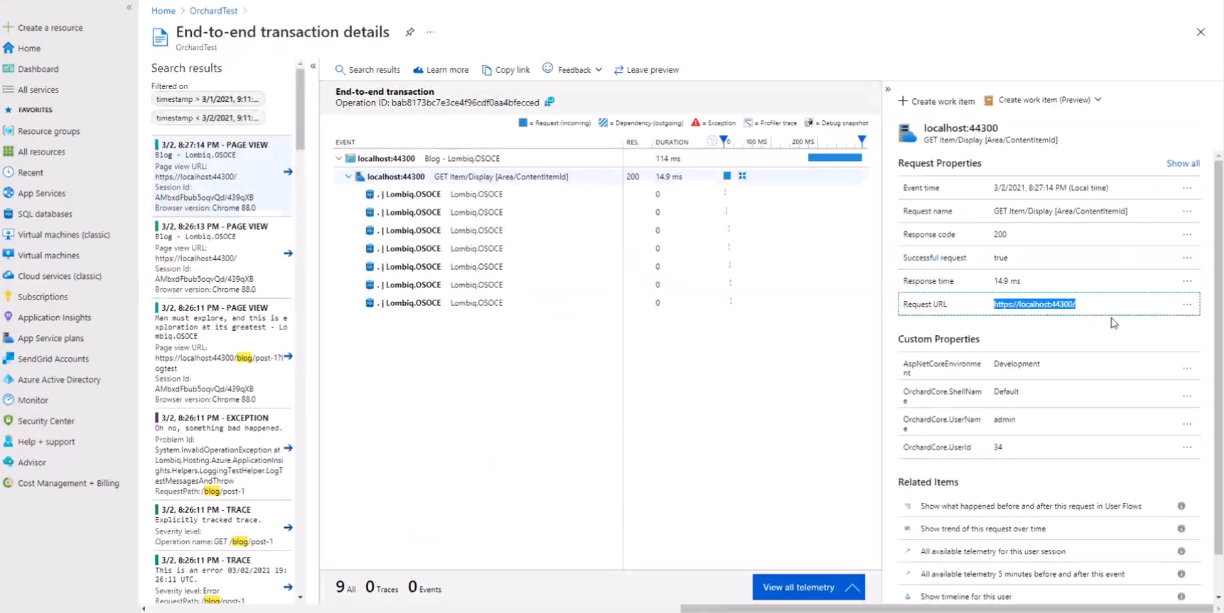
Task: Open Help + support
Action: coord(44,442)
